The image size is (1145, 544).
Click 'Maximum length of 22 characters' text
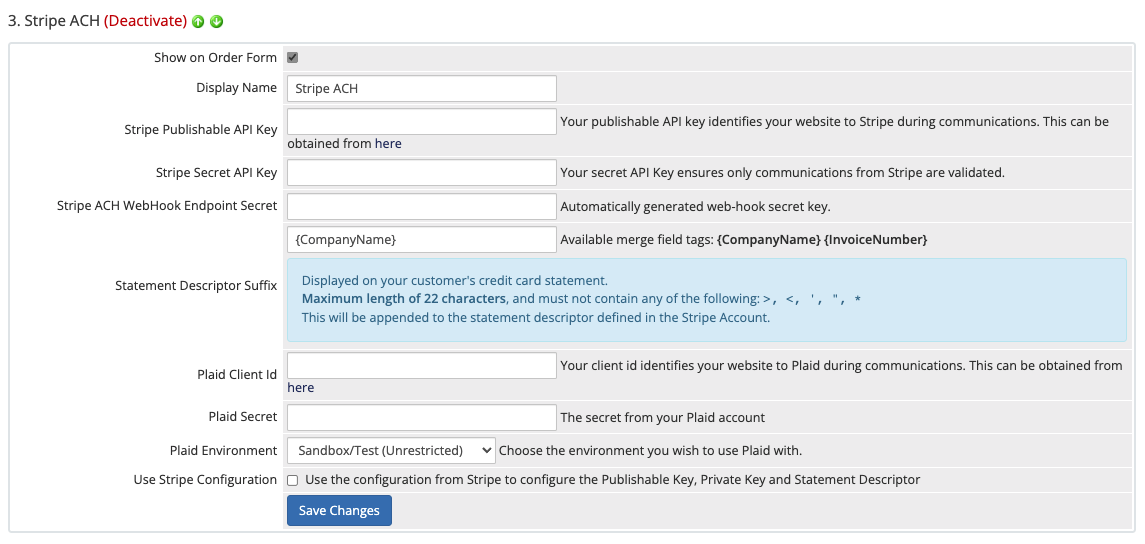pyautogui.click(x=404, y=299)
